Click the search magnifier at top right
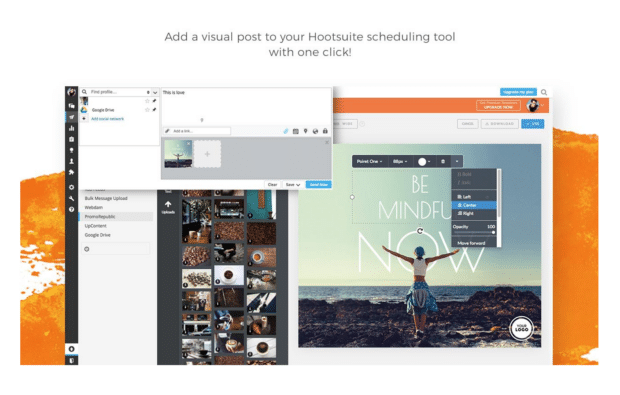Viewport: 620px width, 395px height. (x=544, y=92)
